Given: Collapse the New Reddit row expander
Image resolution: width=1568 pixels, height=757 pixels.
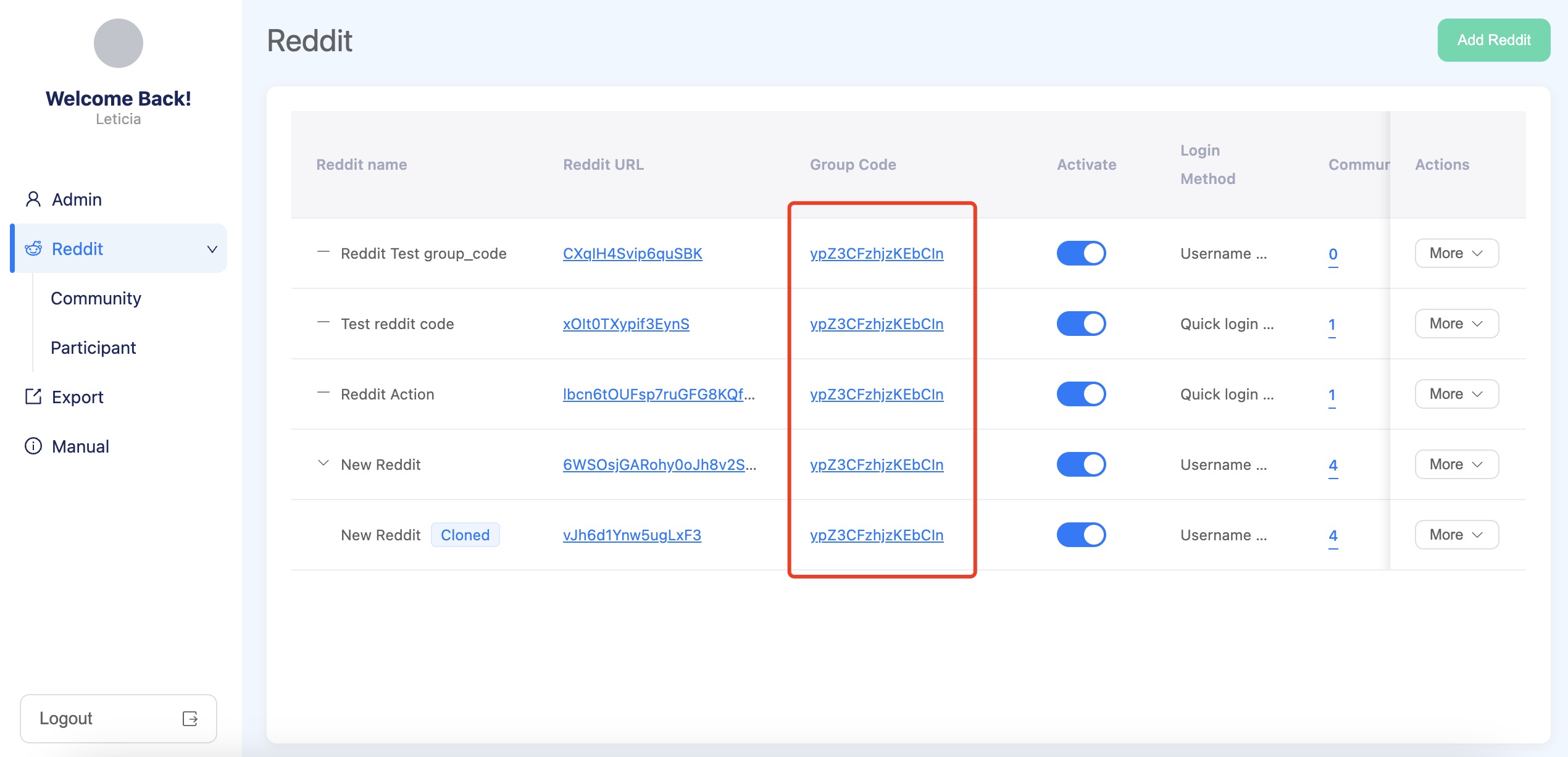Looking at the screenshot, I should click(x=323, y=463).
